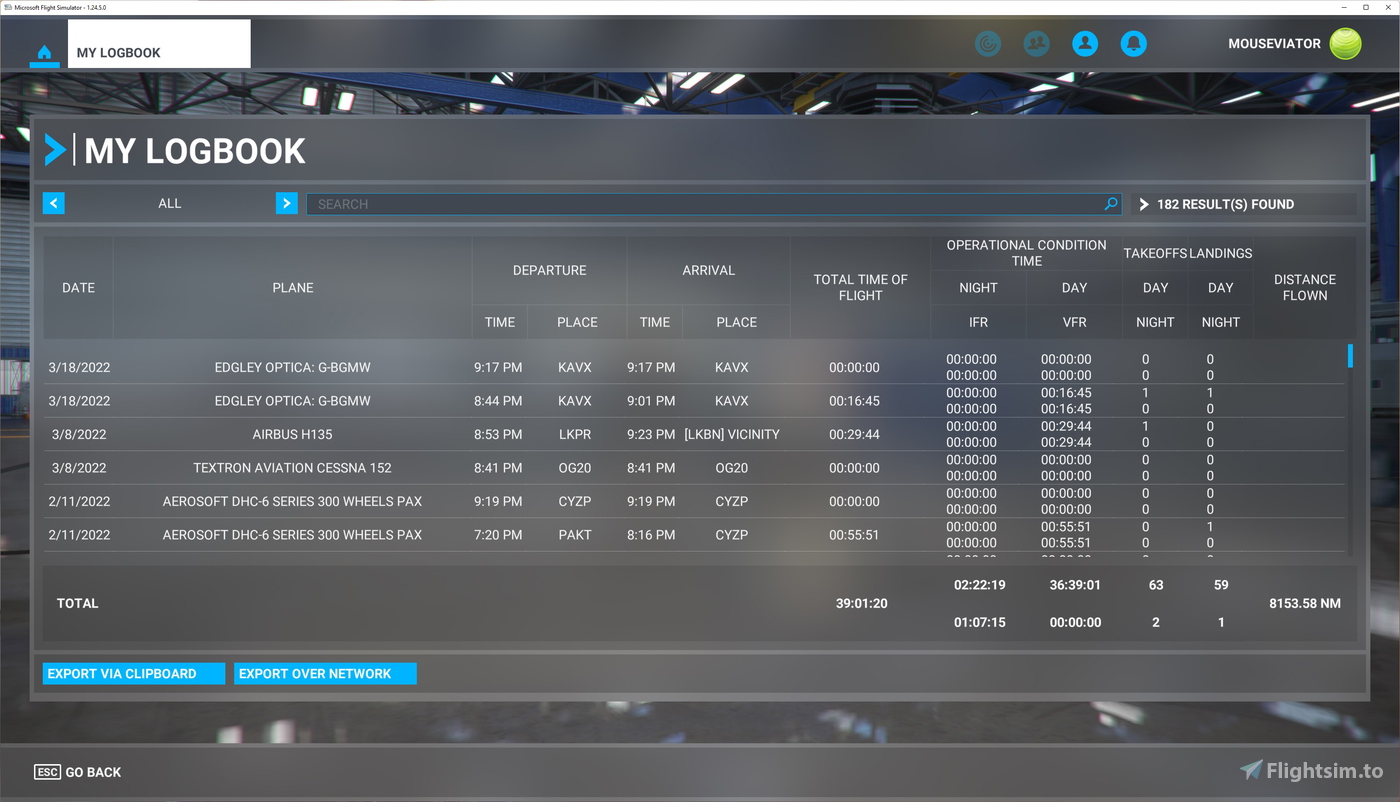Click GO BACK at the bottom left

(x=77, y=771)
